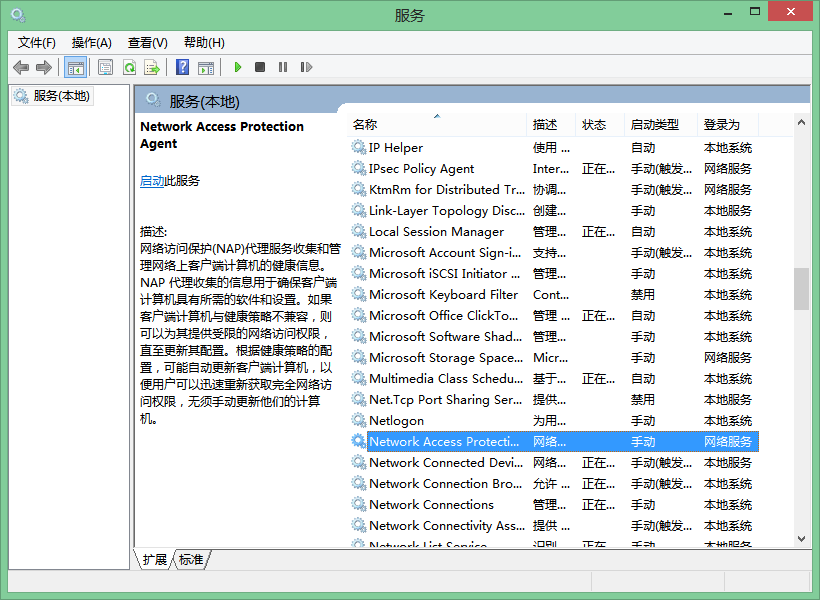Select 服务(本地) tree node

[52, 96]
